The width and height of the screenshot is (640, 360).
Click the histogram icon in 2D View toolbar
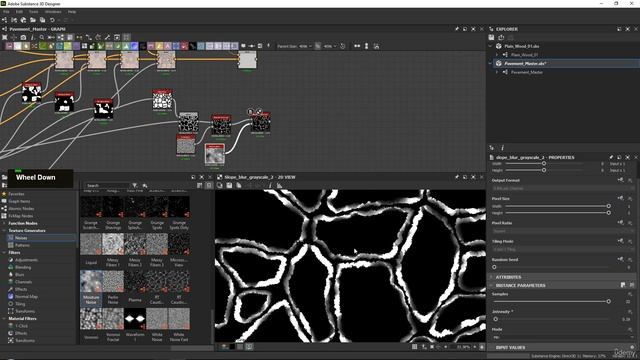[280, 185]
